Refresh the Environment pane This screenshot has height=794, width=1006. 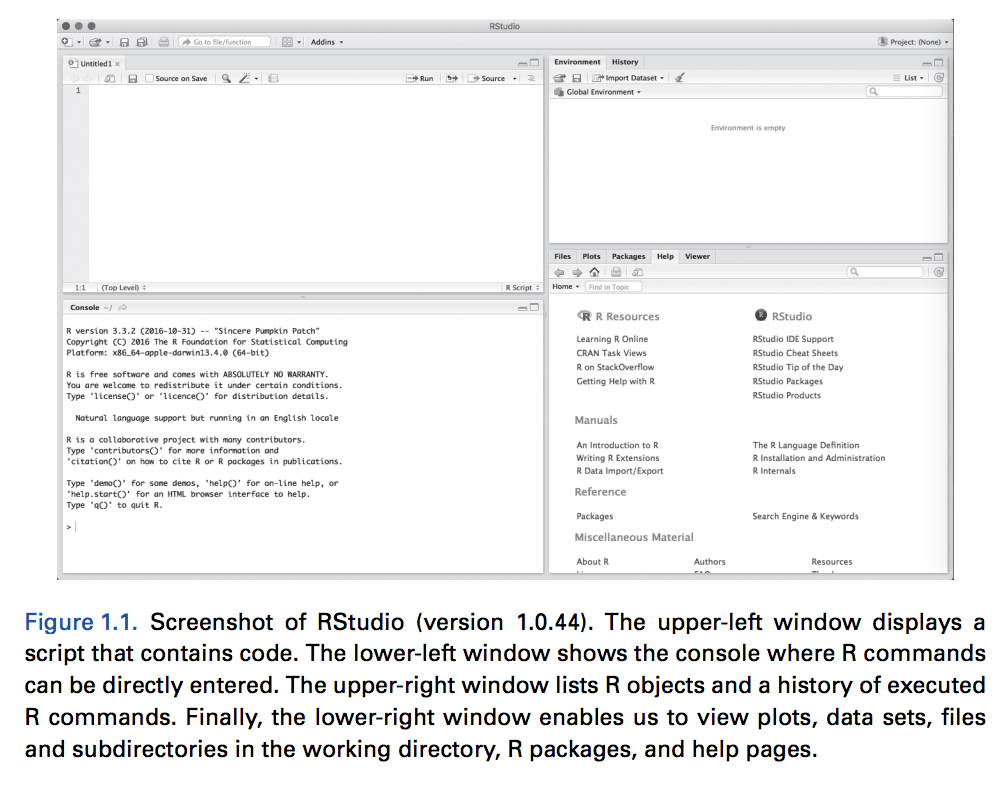(939, 78)
